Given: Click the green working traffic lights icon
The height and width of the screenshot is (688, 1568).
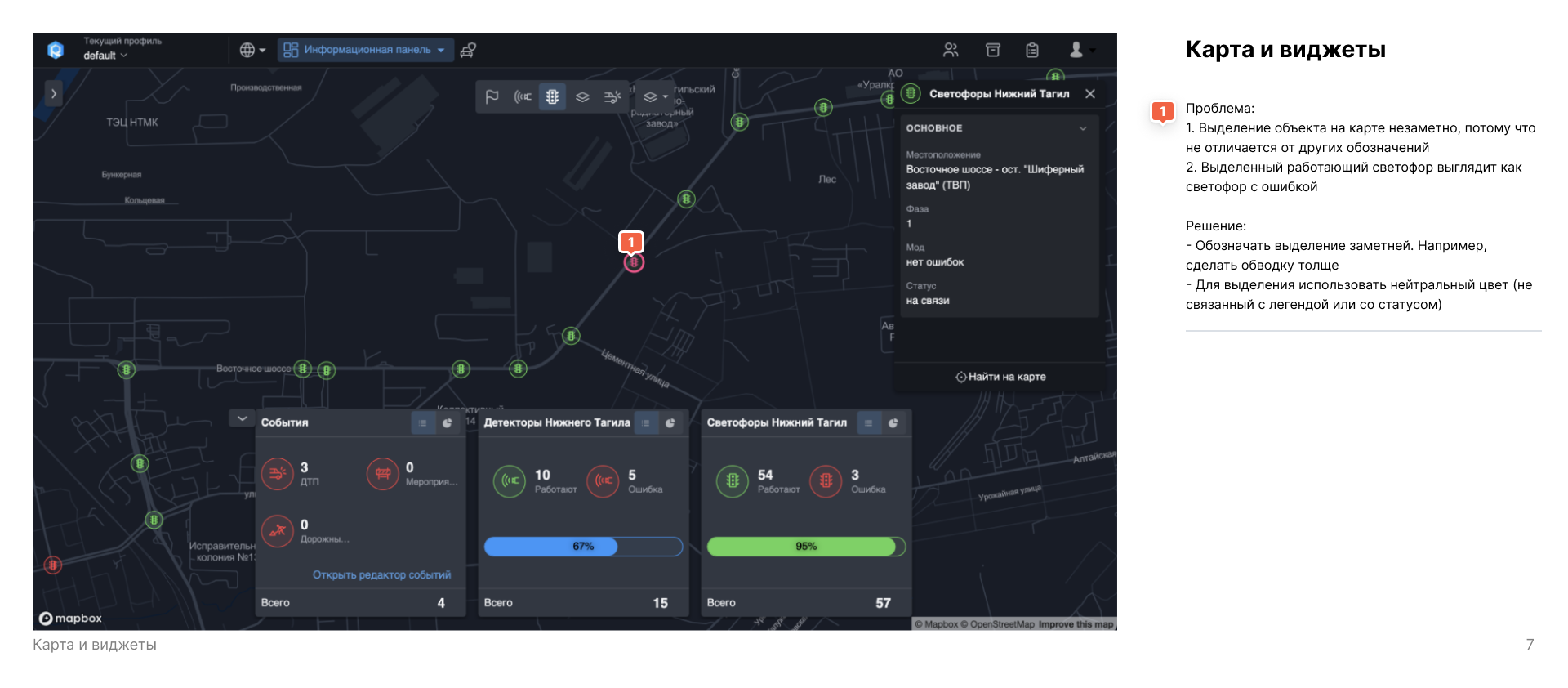Looking at the screenshot, I should (x=733, y=481).
